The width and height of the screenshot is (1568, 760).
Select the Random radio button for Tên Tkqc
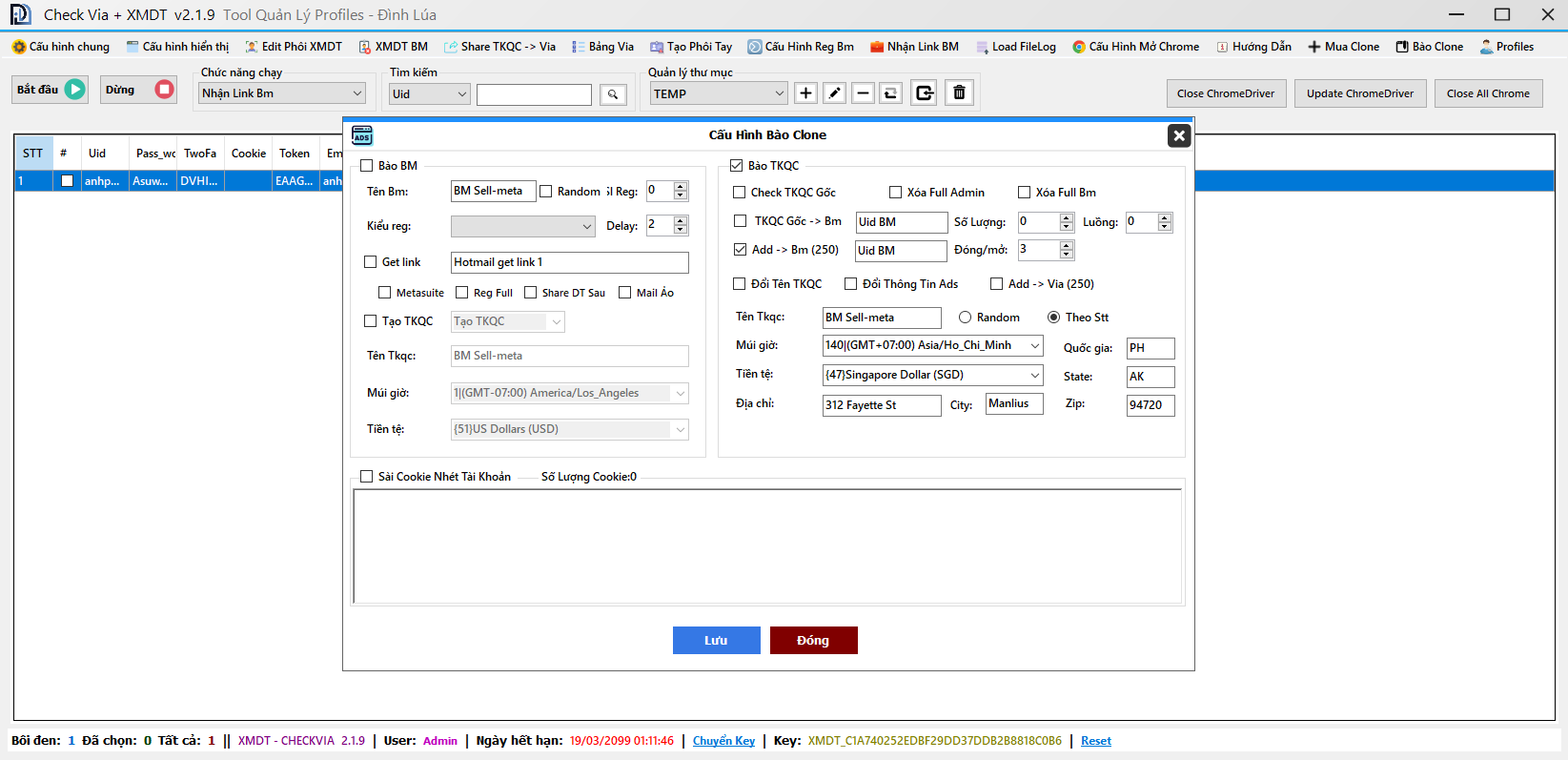pyautogui.click(x=966, y=318)
